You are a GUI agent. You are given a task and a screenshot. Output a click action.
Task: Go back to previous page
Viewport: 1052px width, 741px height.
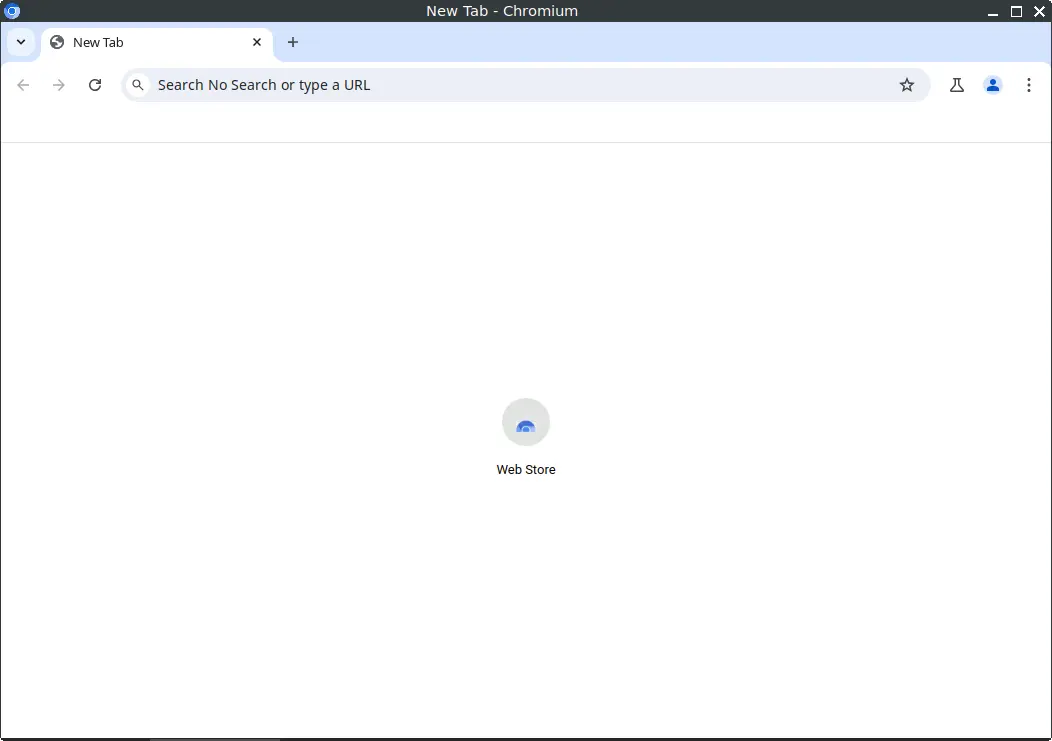[23, 85]
